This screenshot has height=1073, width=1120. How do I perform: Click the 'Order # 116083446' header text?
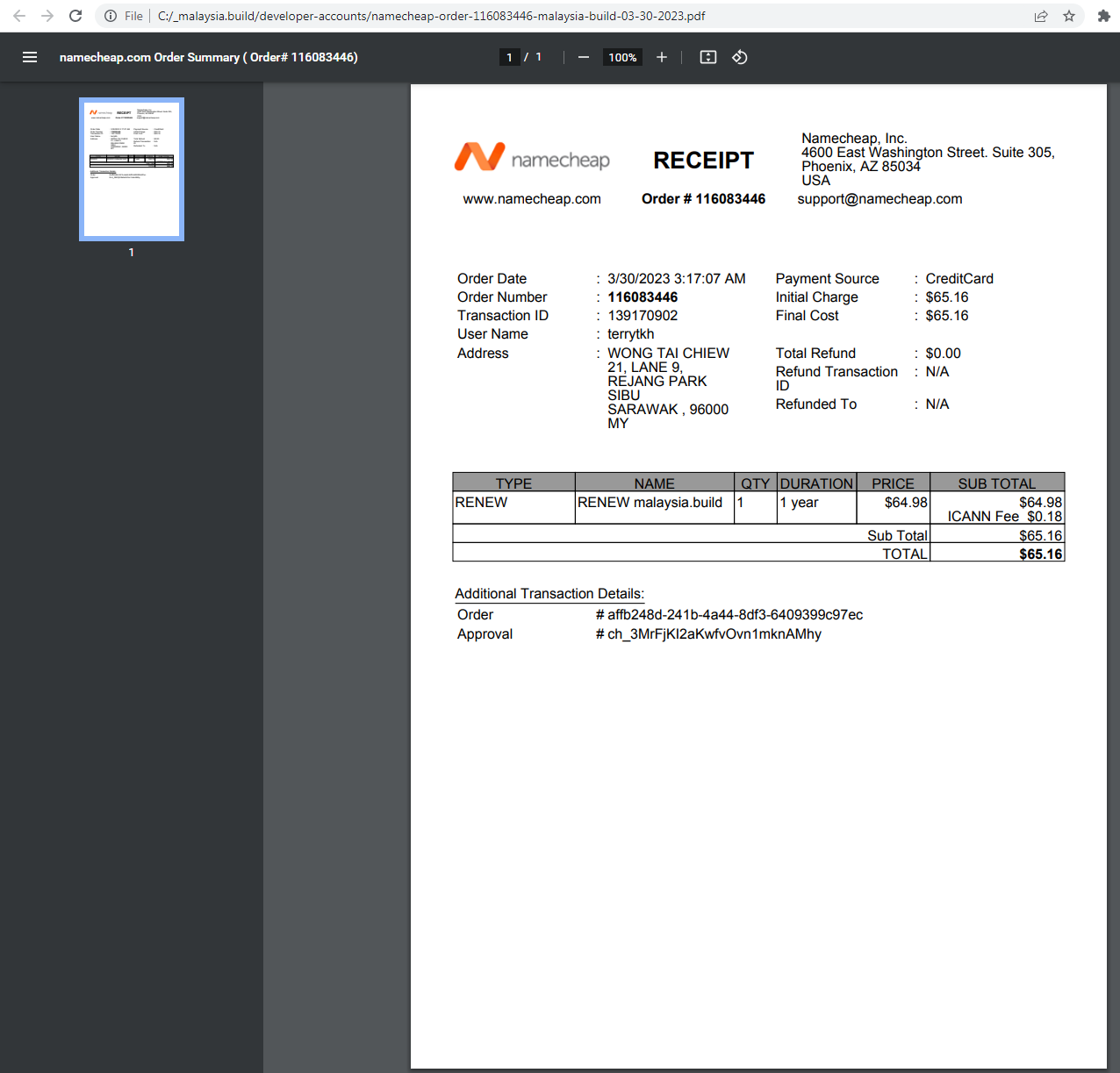coord(703,199)
